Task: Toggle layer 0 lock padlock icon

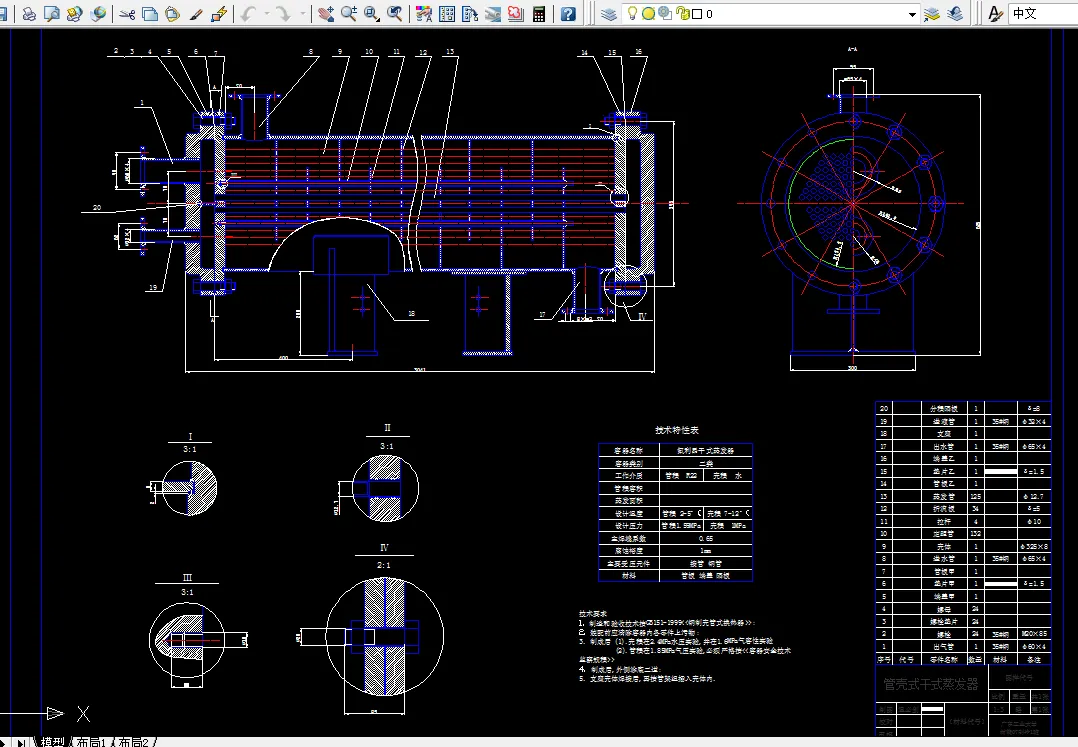Action: [683, 13]
